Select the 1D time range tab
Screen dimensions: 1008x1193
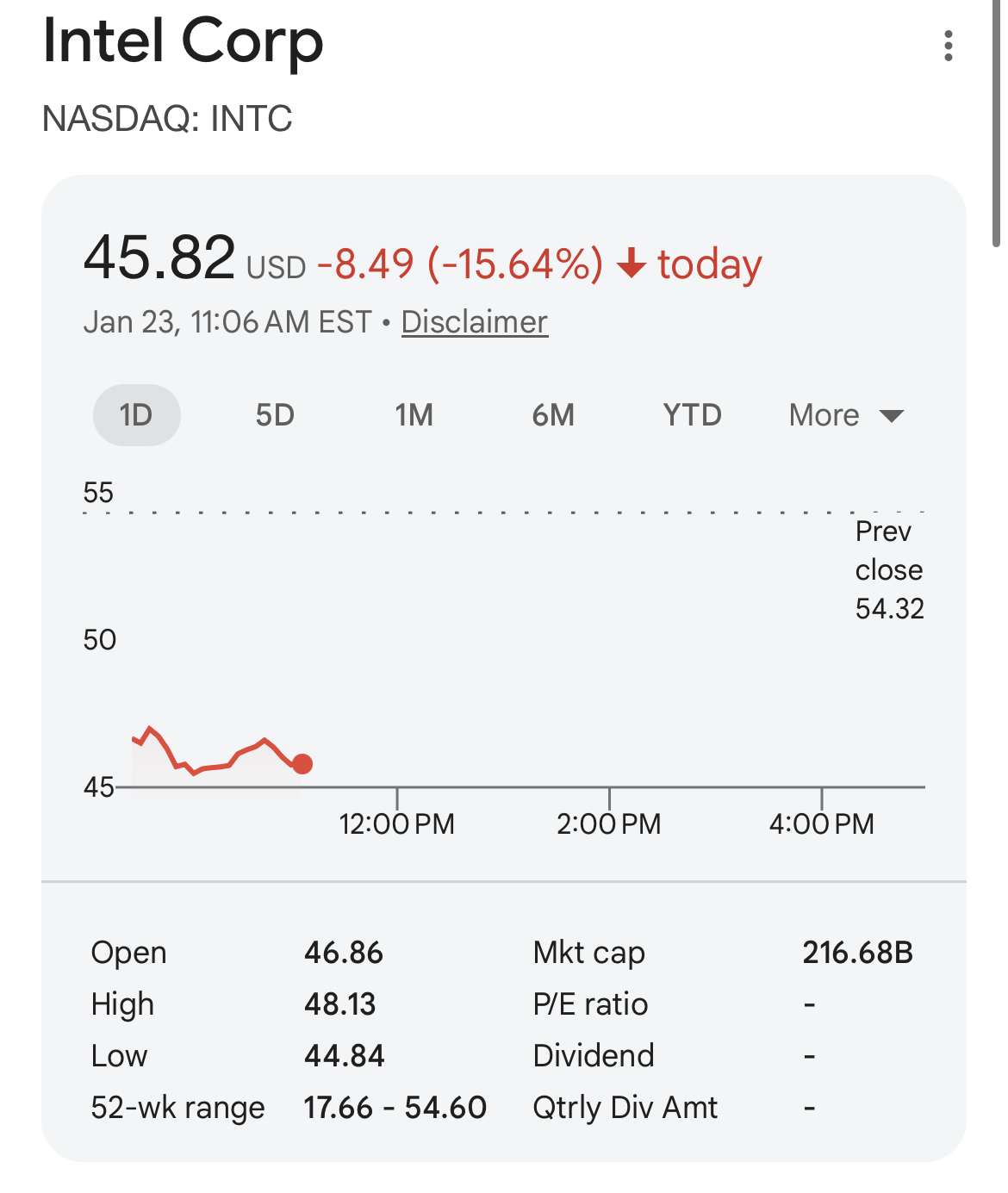click(136, 415)
